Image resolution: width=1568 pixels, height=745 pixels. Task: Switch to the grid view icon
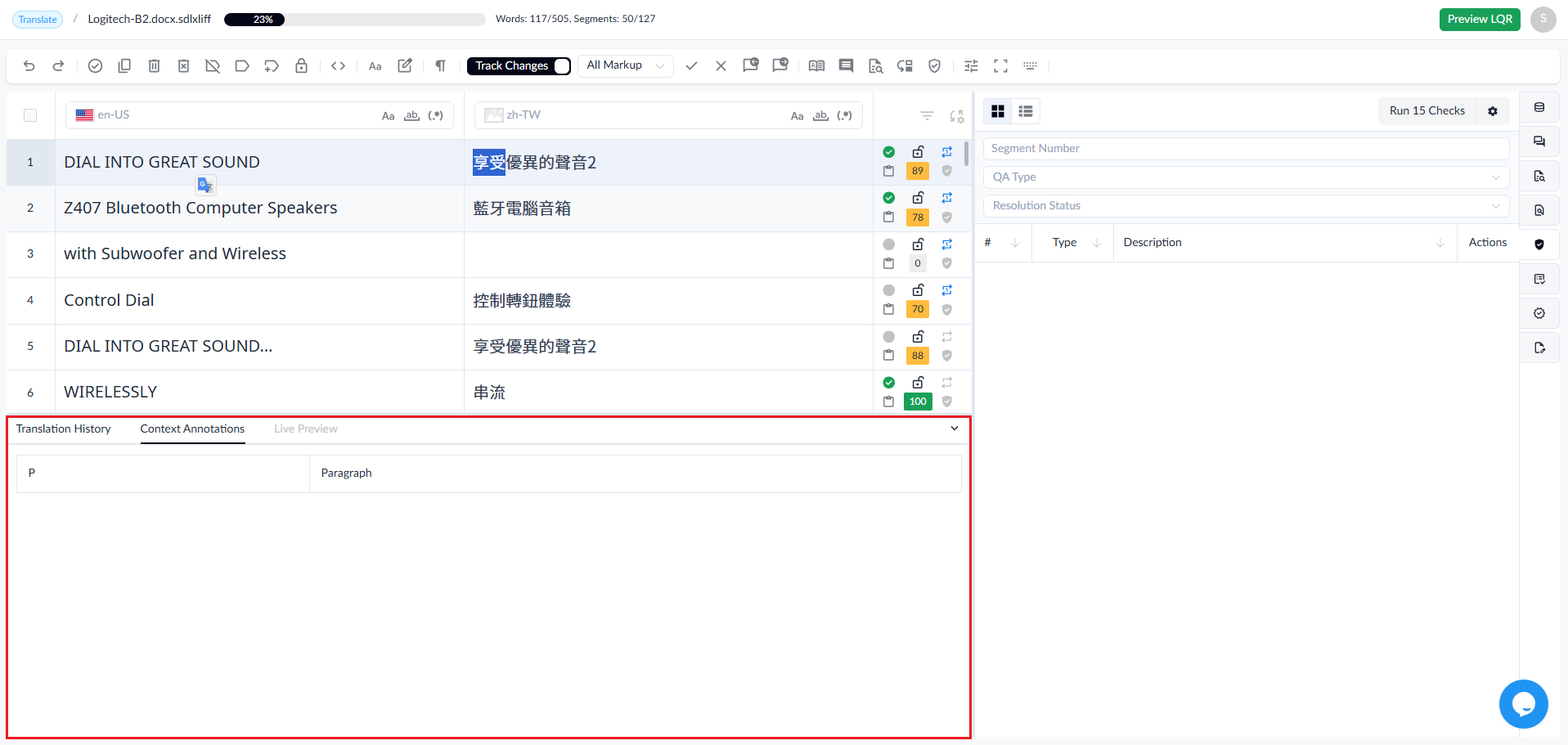coord(998,111)
